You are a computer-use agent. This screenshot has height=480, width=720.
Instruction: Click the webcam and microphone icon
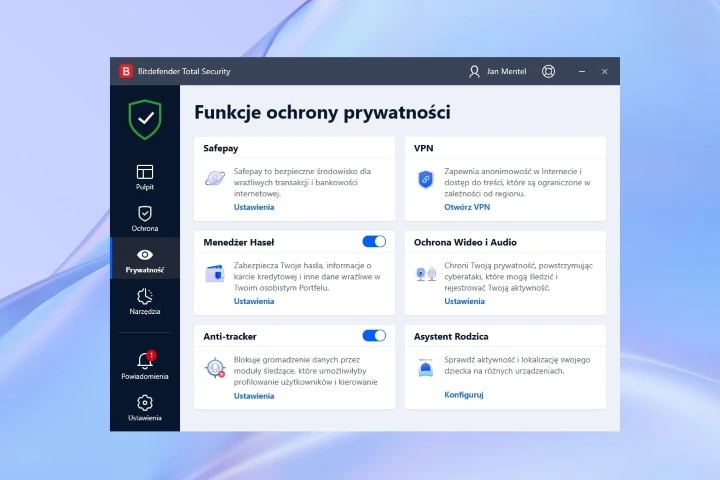pyautogui.click(x=426, y=274)
